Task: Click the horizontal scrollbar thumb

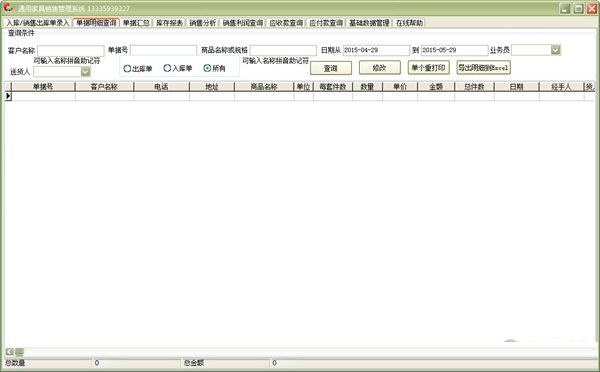Action: [19, 351]
